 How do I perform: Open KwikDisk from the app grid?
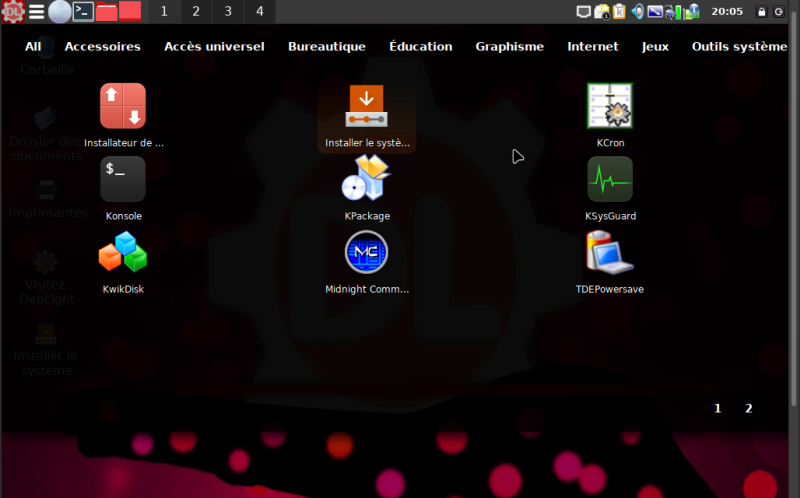[123, 253]
